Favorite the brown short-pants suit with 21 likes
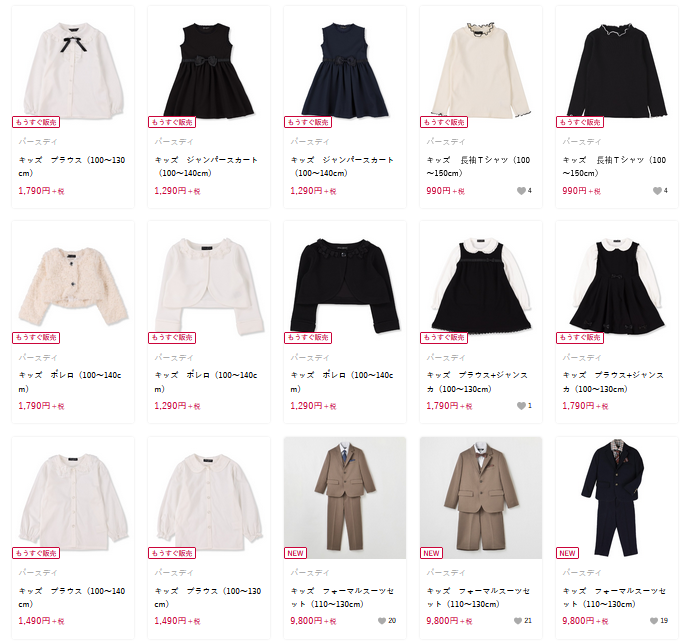Viewport: 687px width, 644px height. (x=518, y=621)
